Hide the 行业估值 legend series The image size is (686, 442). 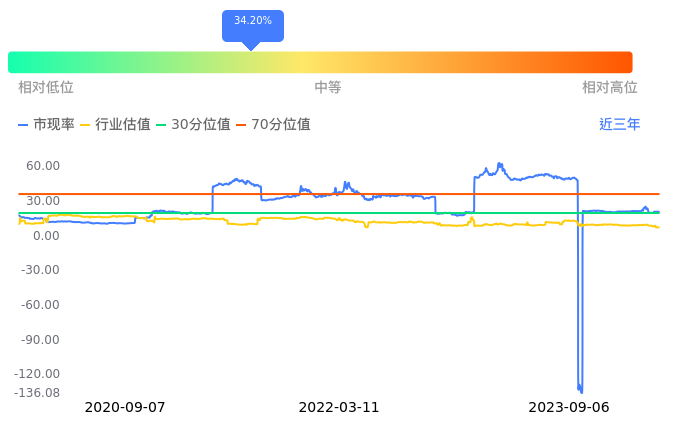115,125
